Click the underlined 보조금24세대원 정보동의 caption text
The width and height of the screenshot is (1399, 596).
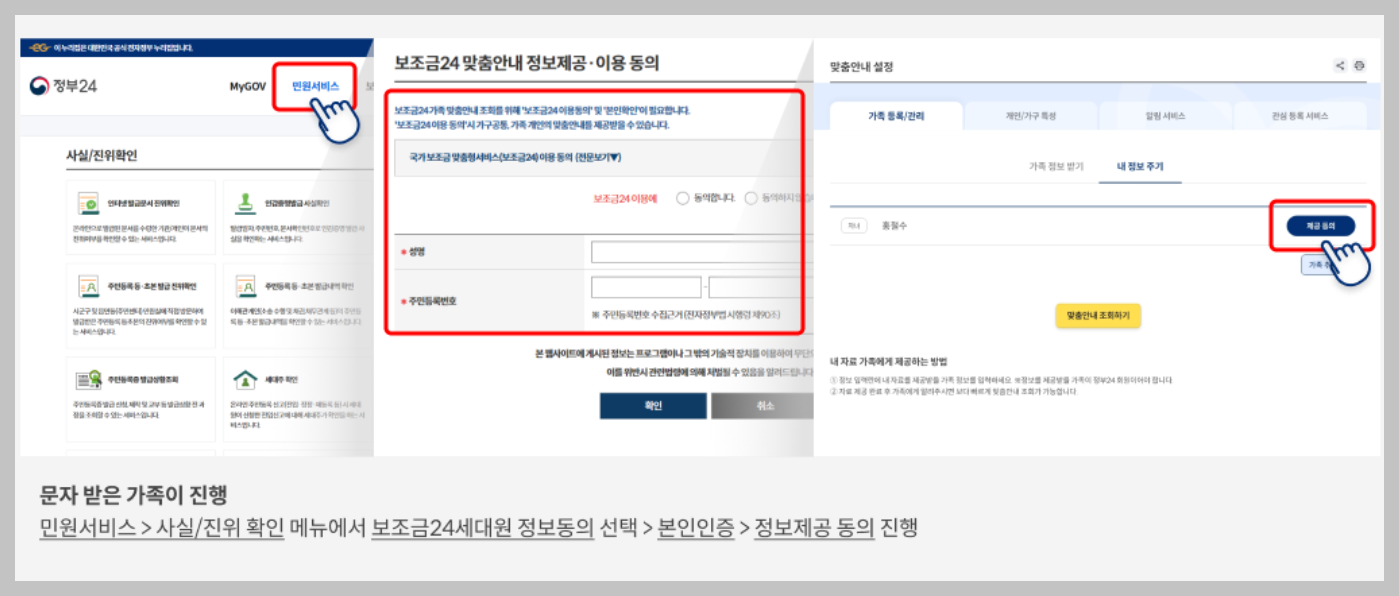click(x=482, y=528)
